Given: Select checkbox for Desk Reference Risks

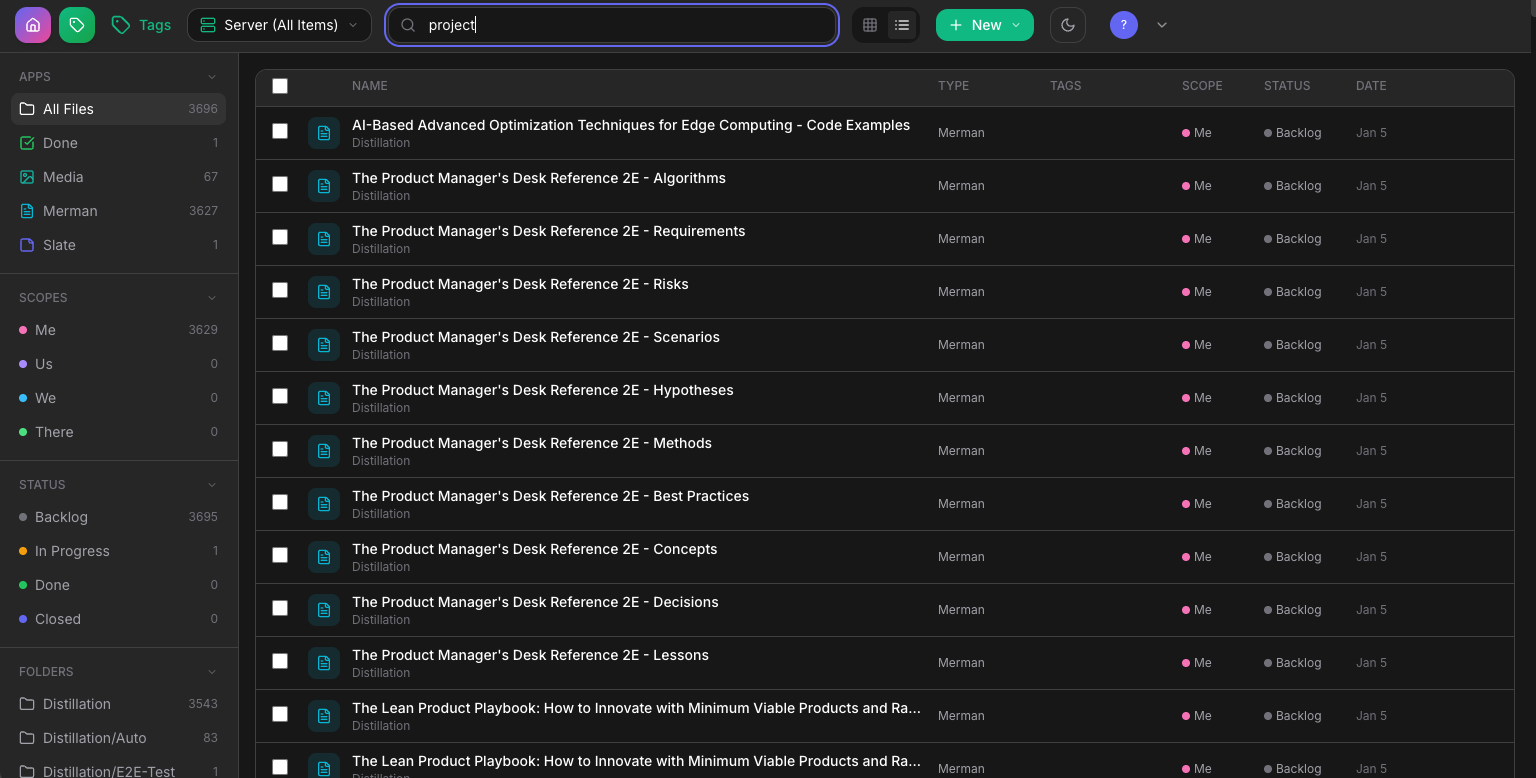Looking at the screenshot, I should (x=280, y=291).
